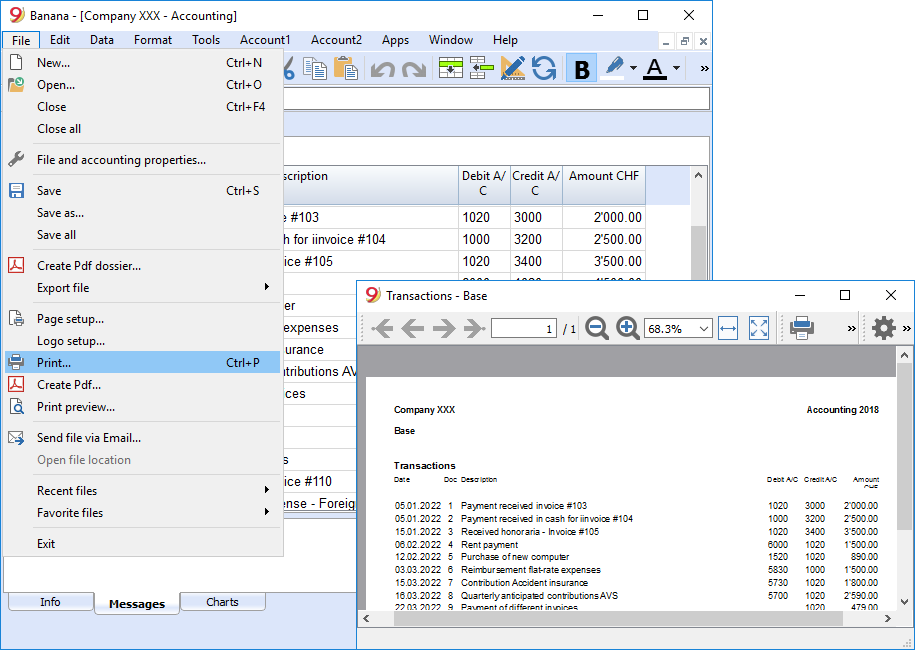Select Open... from File menu
Viewport: 915px width, 650px height.
point(143,85)
